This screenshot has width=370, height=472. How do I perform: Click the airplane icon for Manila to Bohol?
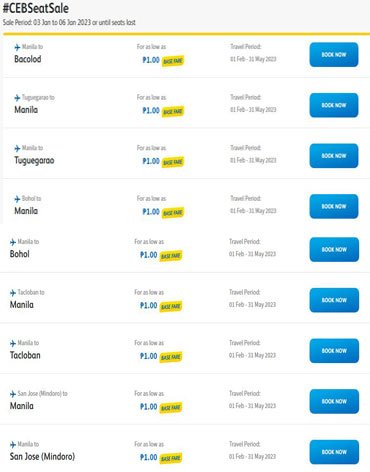pos(13,242)
